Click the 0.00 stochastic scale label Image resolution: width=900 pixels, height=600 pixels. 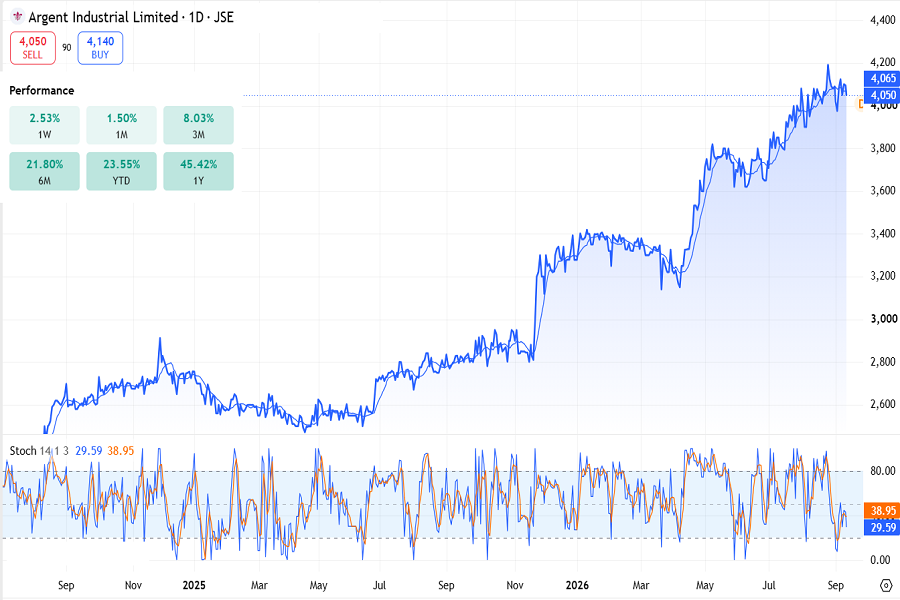coord(880,560)
